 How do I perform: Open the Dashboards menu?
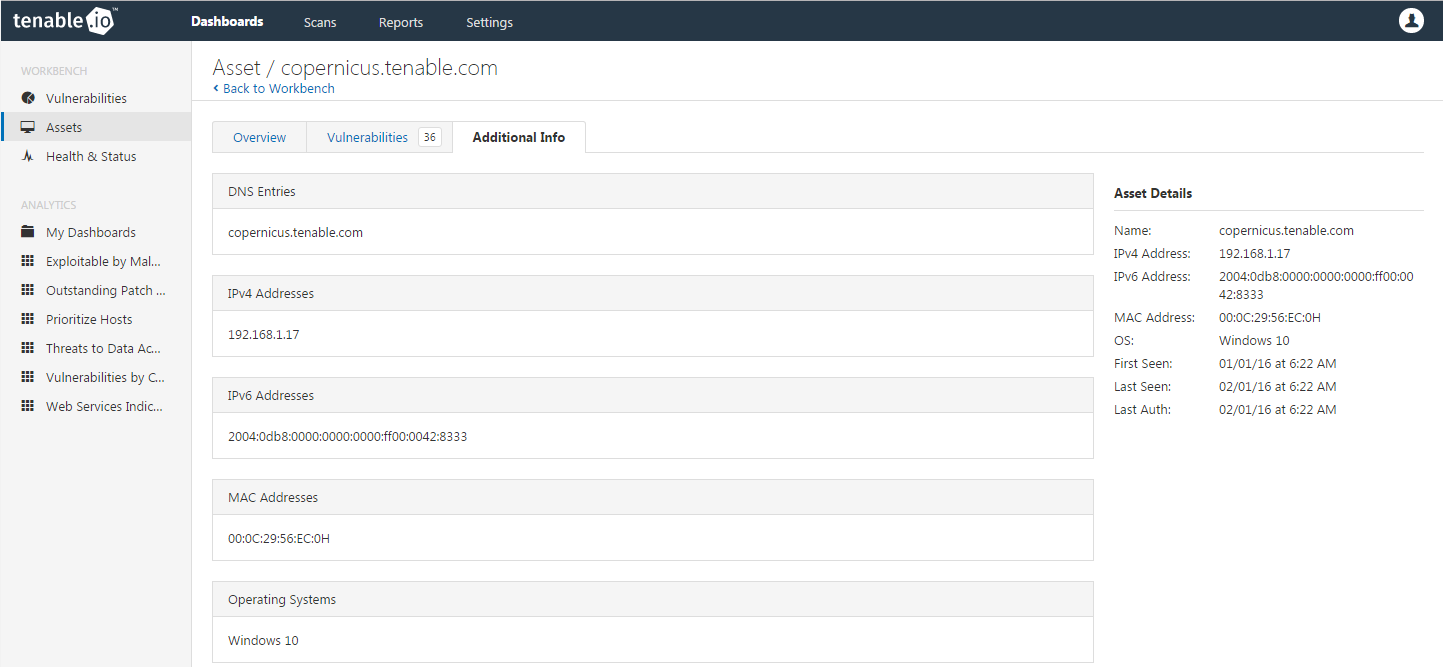click(227, 21)
